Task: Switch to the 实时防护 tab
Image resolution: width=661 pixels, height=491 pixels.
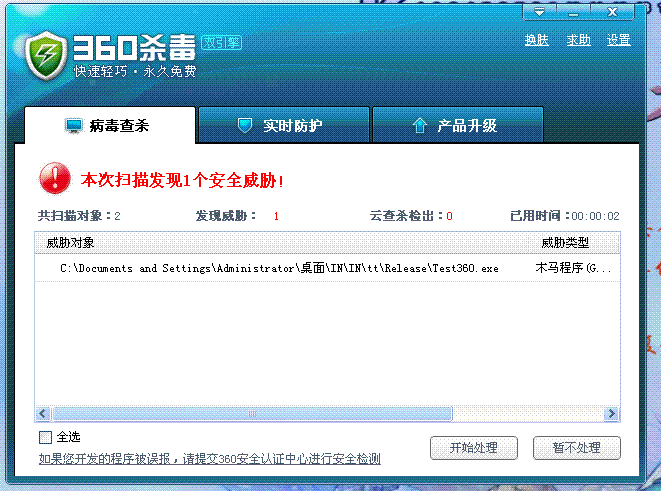Action: [284, 125]
